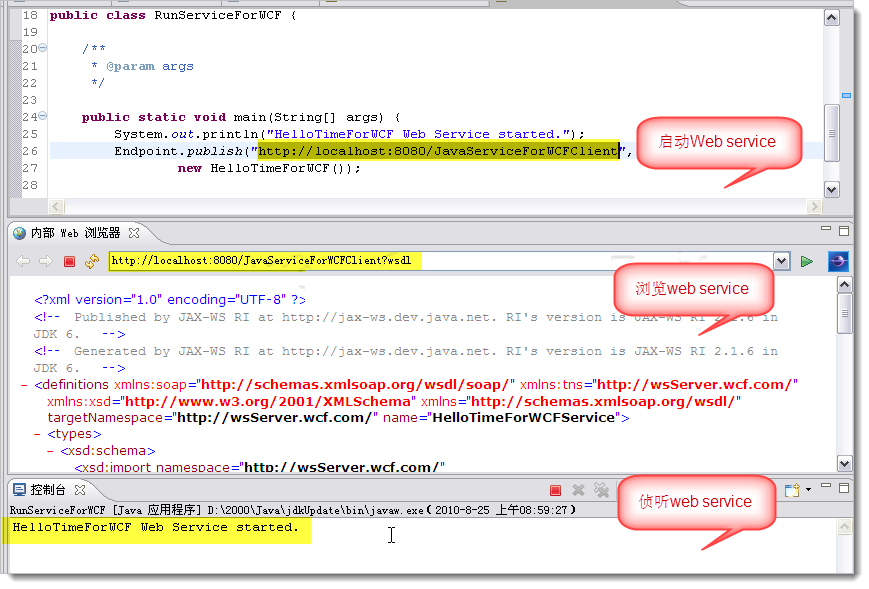The width and height of the screenshot is (869, 589).
Task: Click the RunServiceForWCF launch description line
Action: tap(293, 510)
